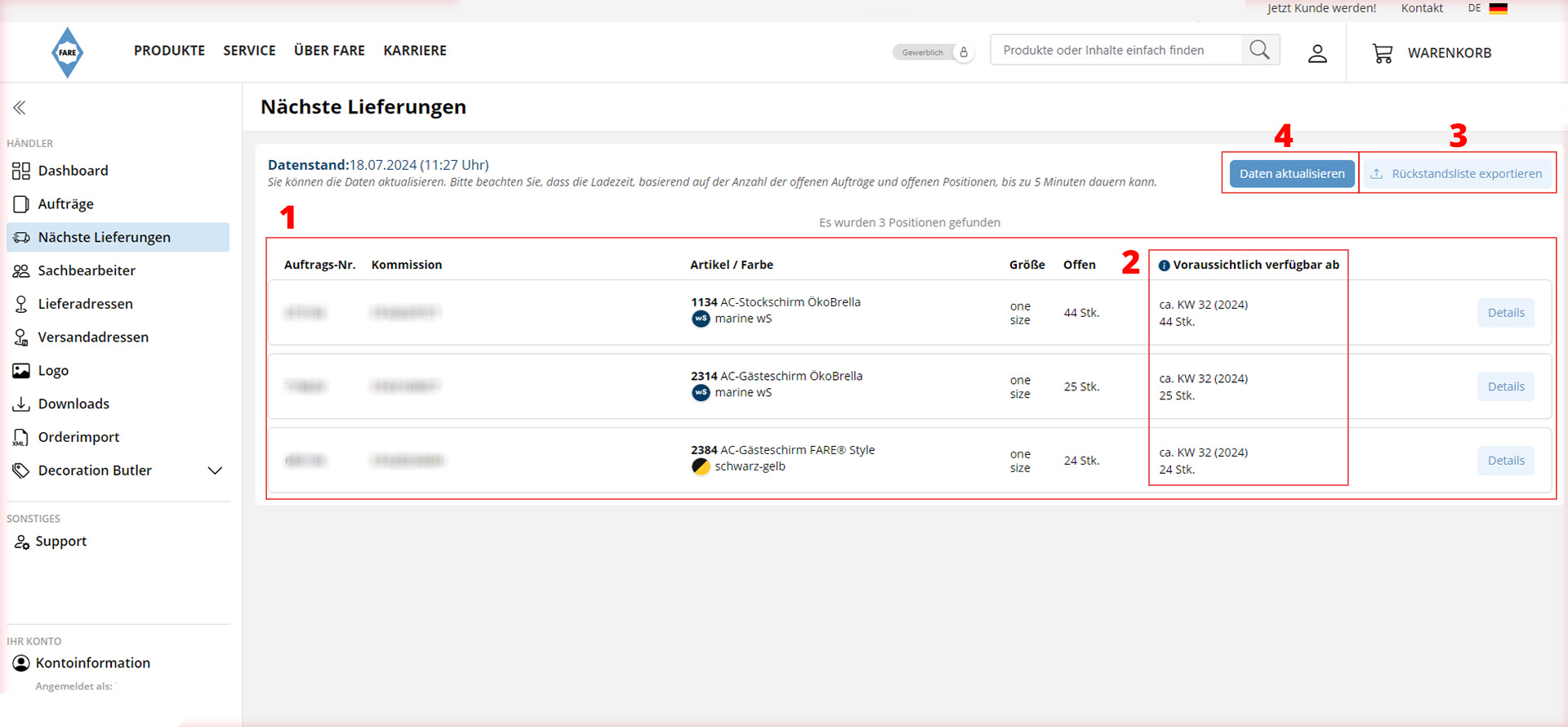This screenshot has width=1568, height=727.
Task: Open the KARRIERE menu
Action: click(415, 51)
